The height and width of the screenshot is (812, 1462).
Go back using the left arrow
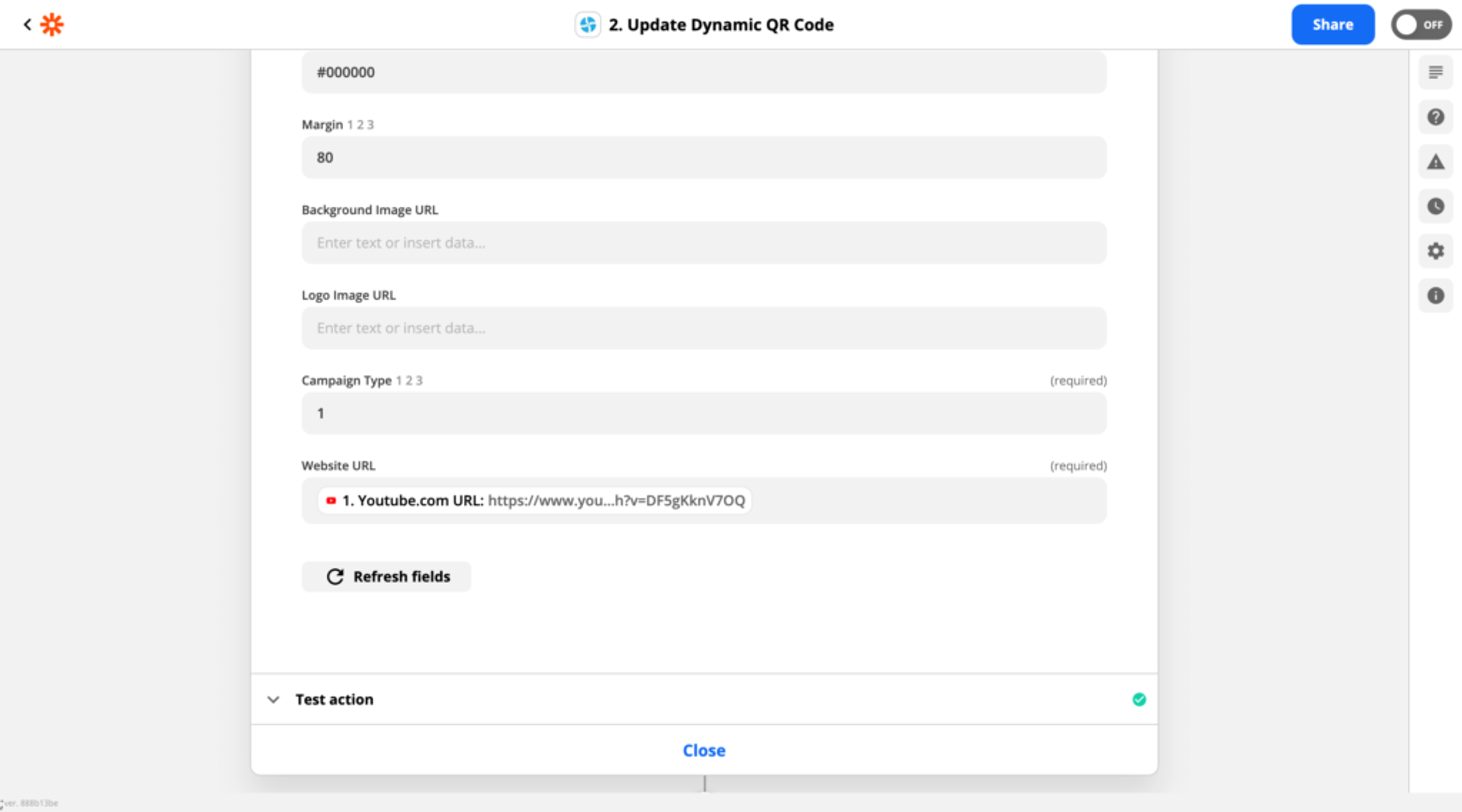[27, 24]
